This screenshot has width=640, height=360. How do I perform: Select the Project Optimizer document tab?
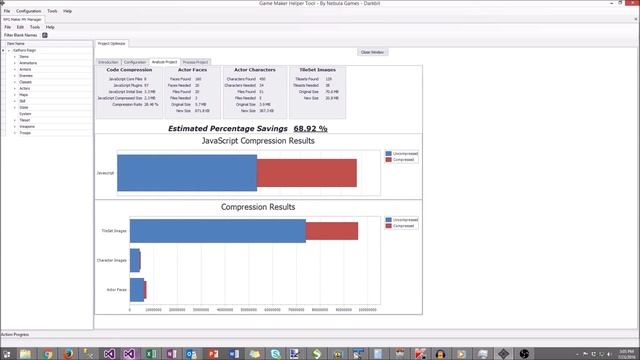click(111, 43)
